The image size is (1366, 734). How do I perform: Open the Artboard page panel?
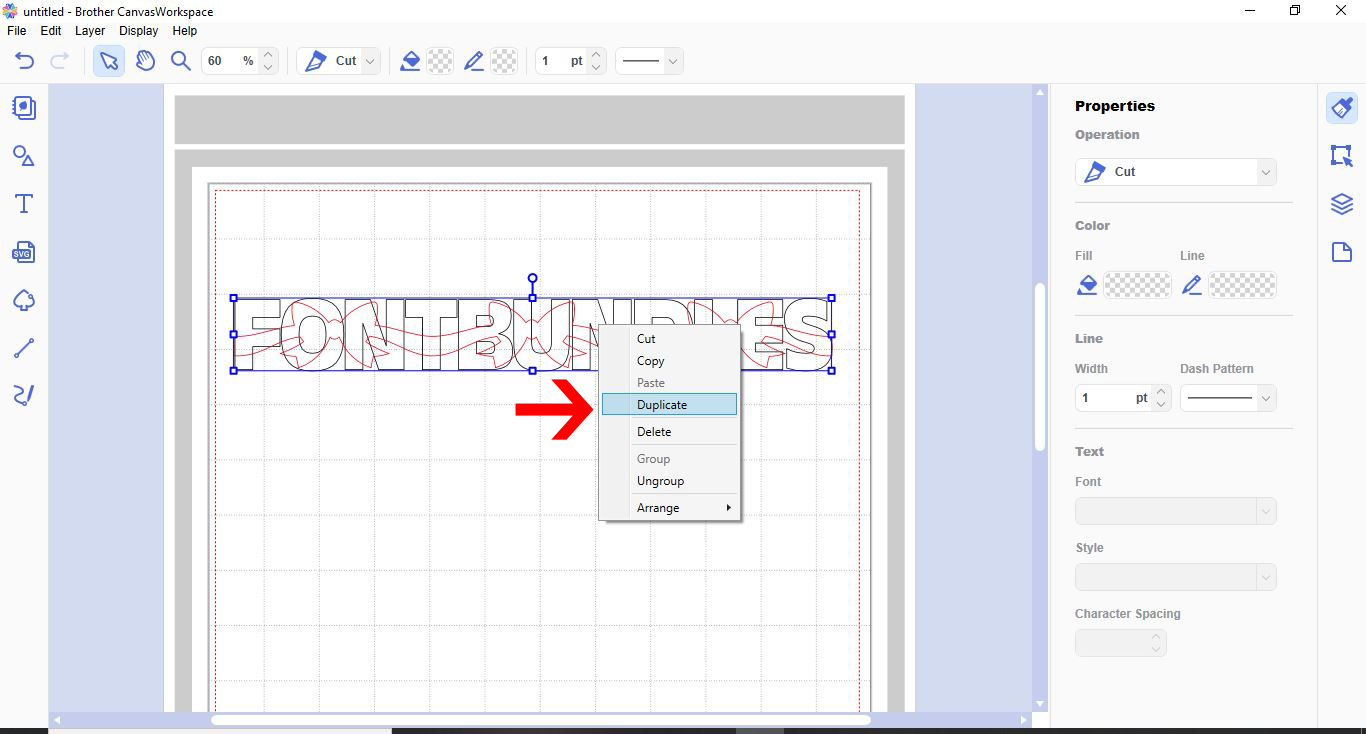1341,252
